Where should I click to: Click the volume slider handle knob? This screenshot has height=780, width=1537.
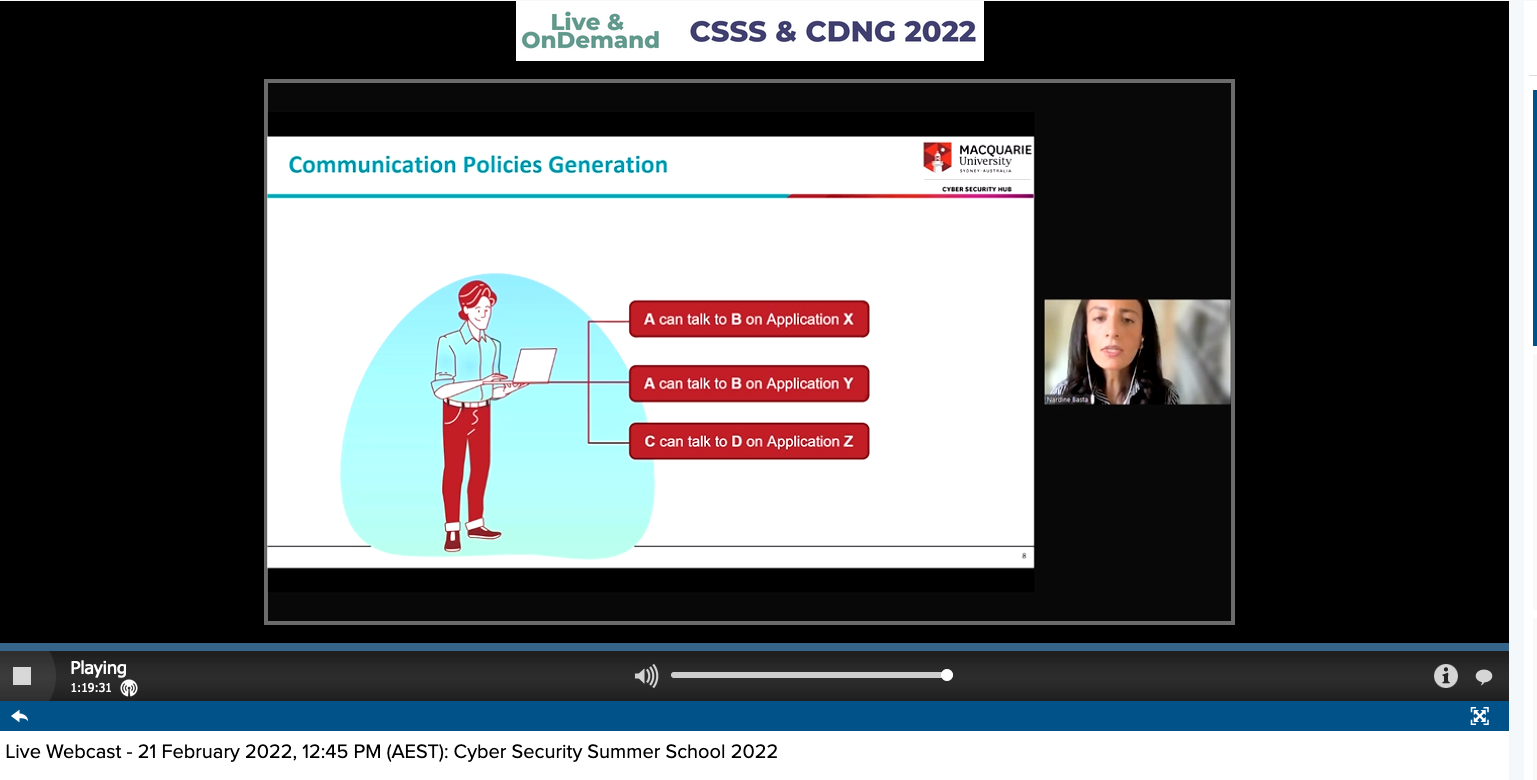(947, 675)
